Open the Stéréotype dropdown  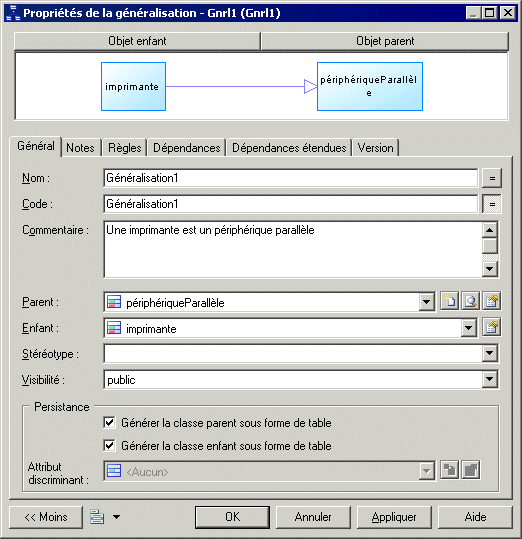(x=490, y=353)
